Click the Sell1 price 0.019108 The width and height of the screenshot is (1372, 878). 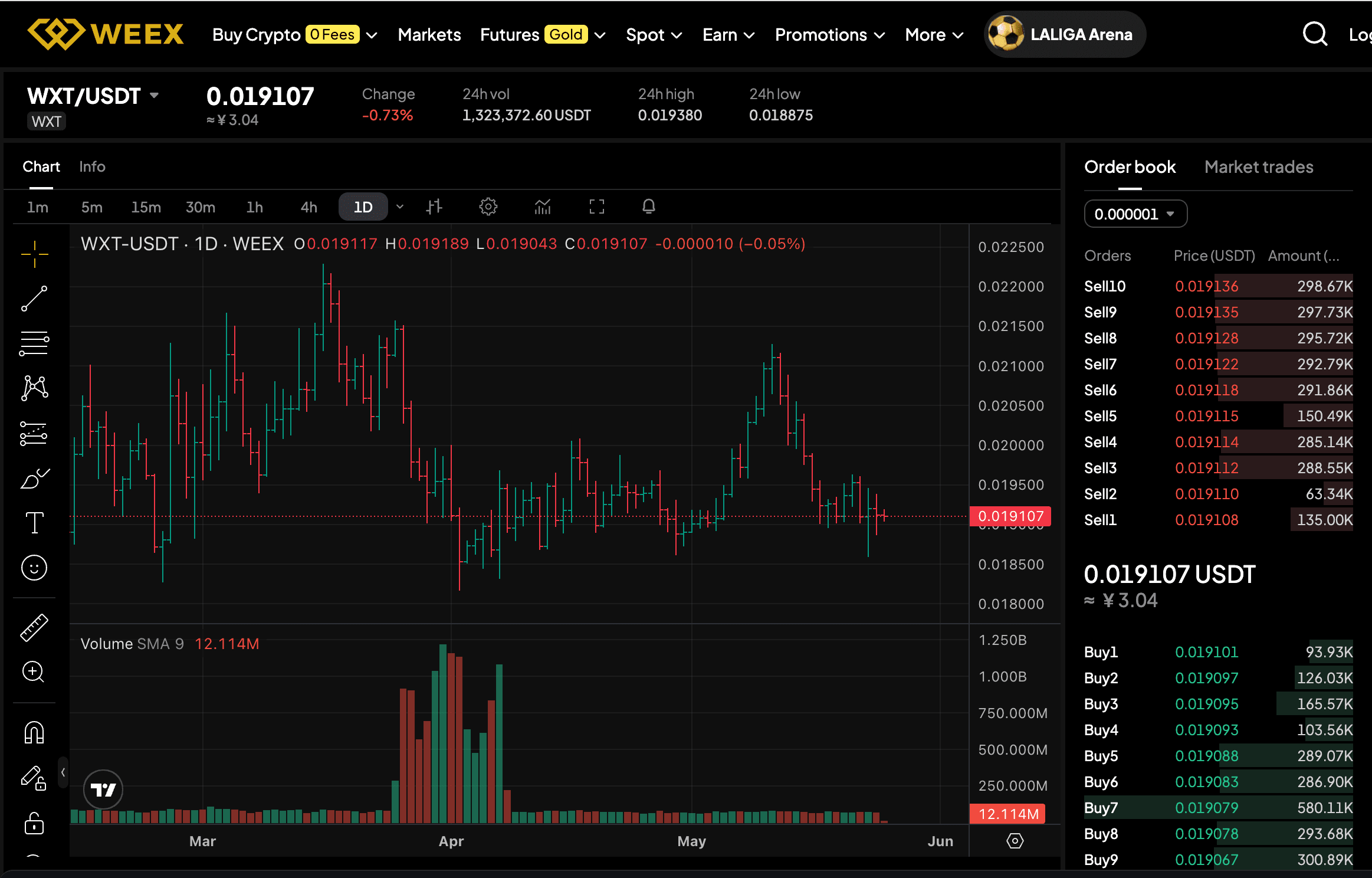point(1207,520)
